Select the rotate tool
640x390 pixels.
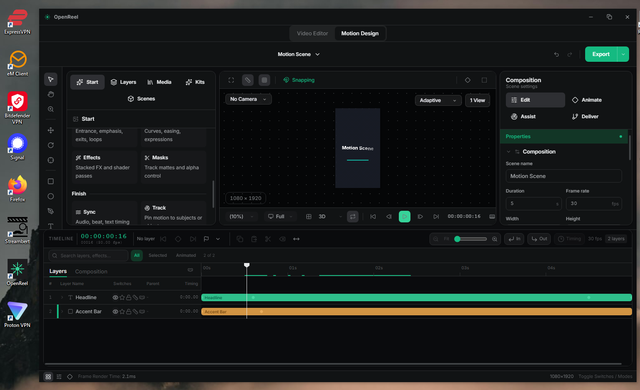(51, 145)
